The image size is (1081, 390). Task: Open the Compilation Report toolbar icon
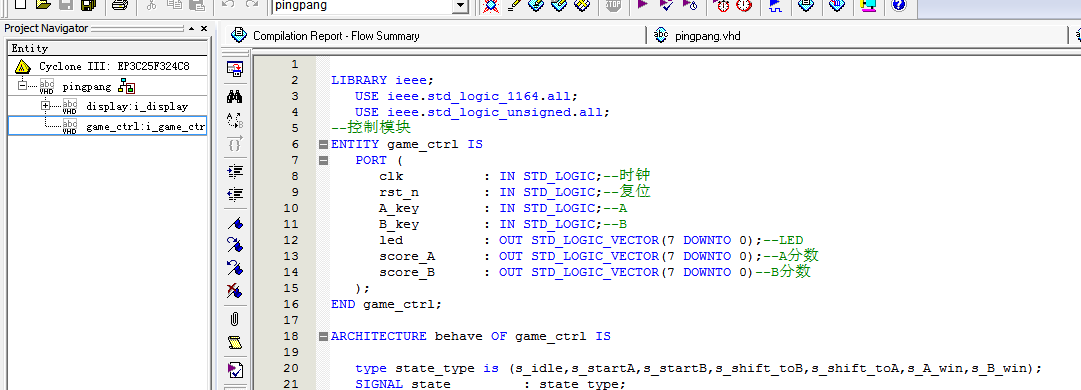805,6
